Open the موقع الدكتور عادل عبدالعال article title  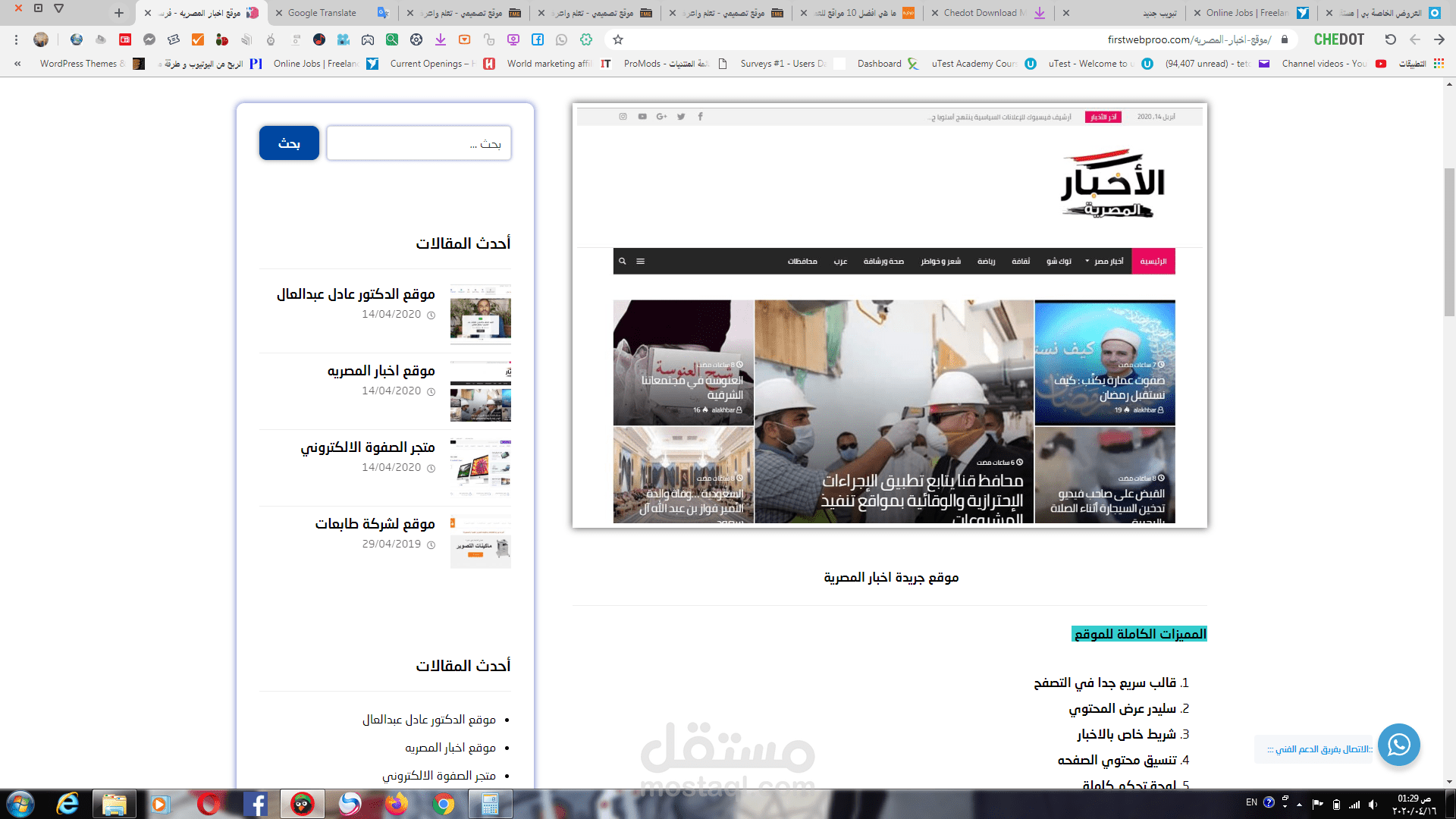pos(356,294)
